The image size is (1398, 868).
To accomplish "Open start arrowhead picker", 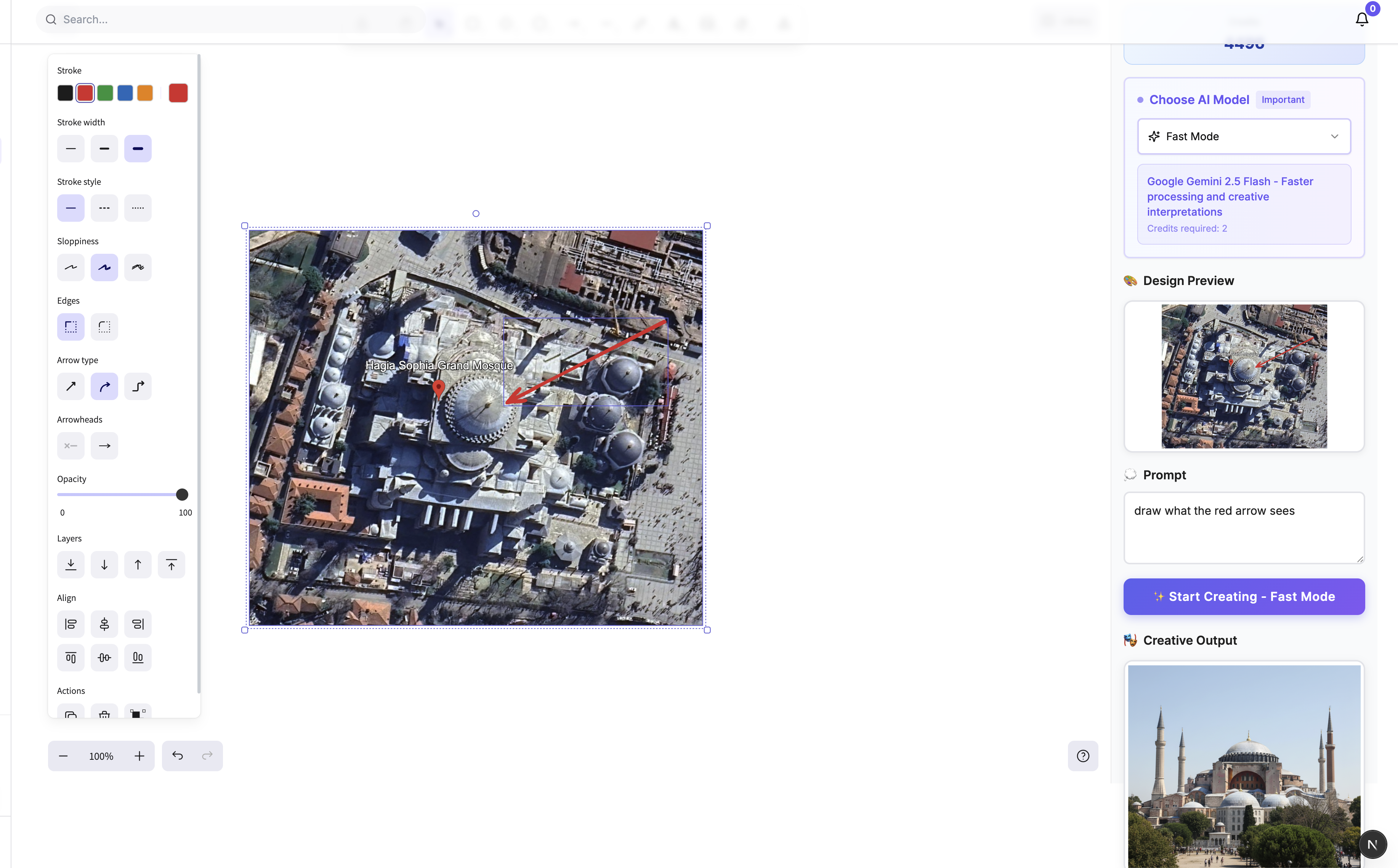I will coord(71,445).
